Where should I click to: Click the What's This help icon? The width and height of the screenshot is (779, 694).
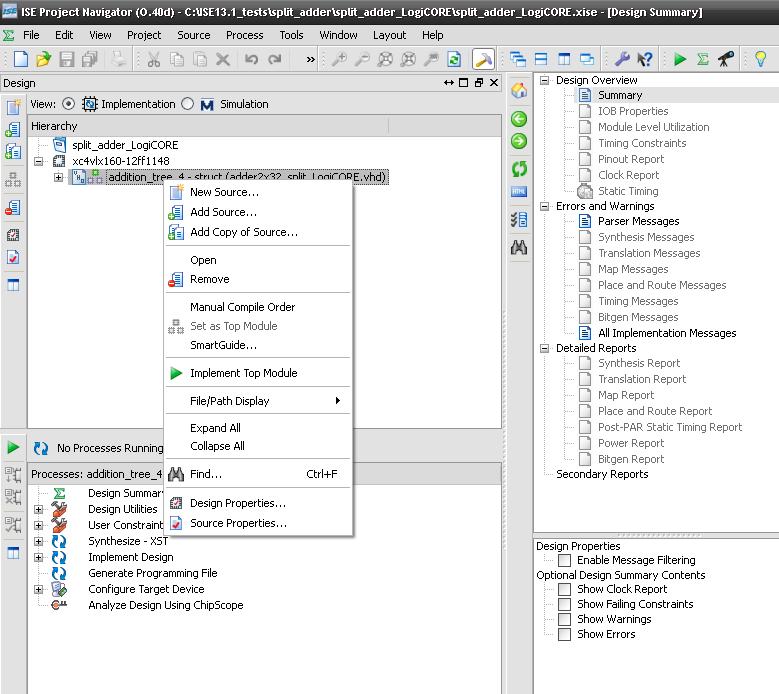point(644,60)
